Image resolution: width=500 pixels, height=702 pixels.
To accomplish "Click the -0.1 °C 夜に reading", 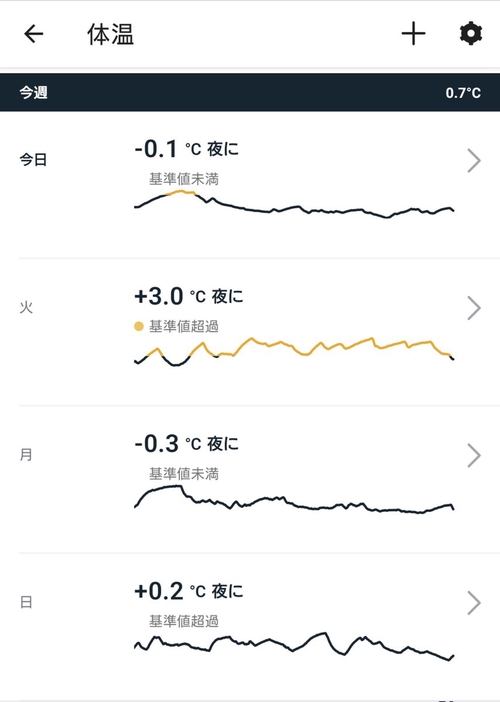I will click(x=187, y=149).
